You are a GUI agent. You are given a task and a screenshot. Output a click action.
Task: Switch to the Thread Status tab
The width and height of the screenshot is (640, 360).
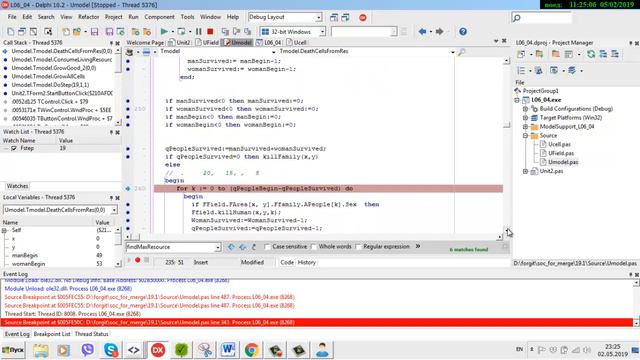tap(91, 334)
